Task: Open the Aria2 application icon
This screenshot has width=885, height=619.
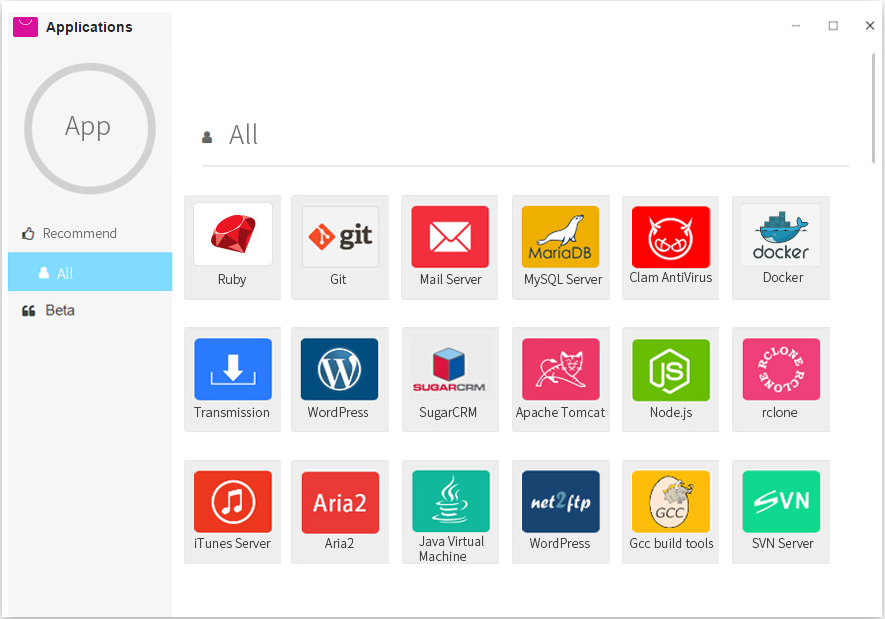Action: 340,502
